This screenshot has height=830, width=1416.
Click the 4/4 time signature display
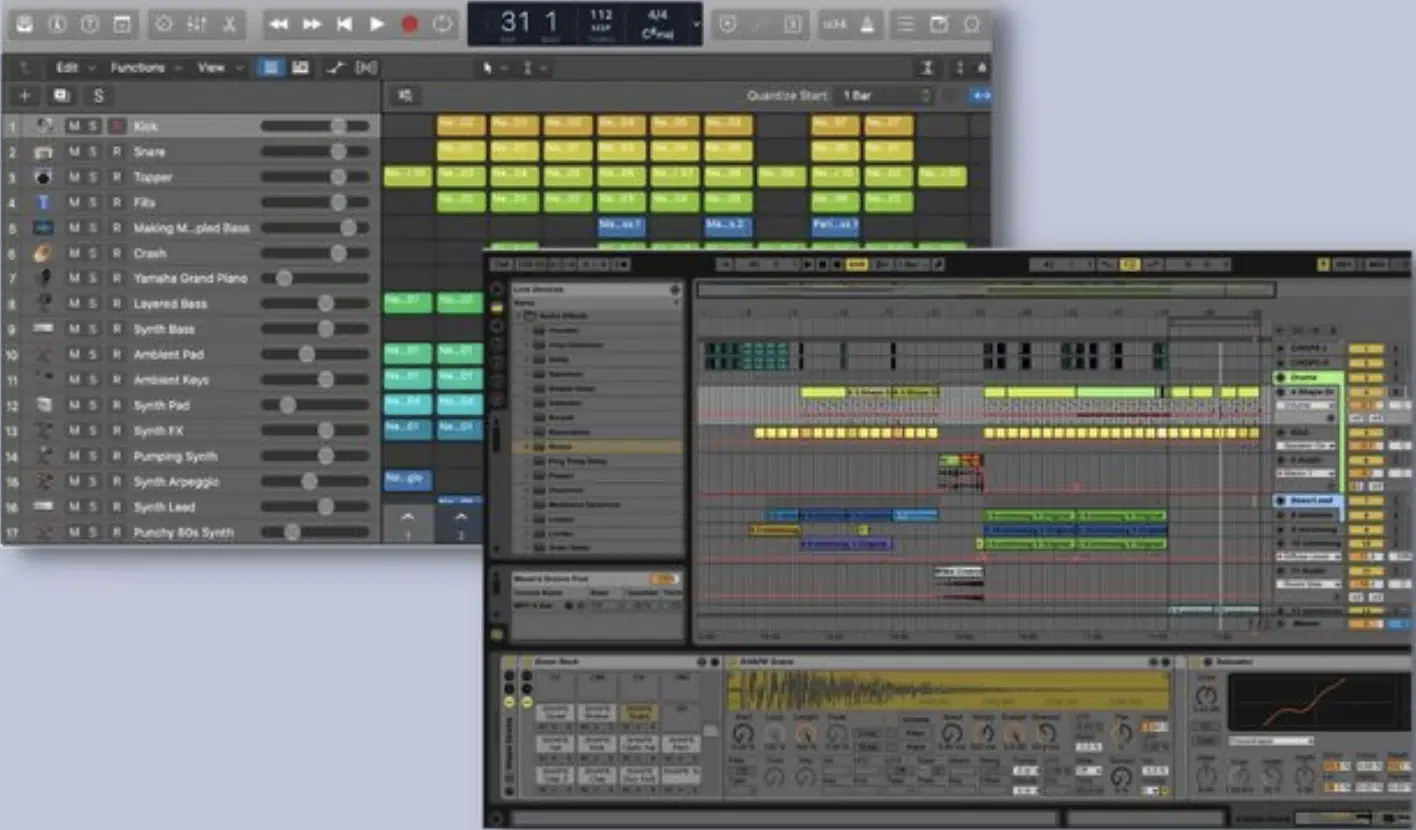tap(656, 15)
